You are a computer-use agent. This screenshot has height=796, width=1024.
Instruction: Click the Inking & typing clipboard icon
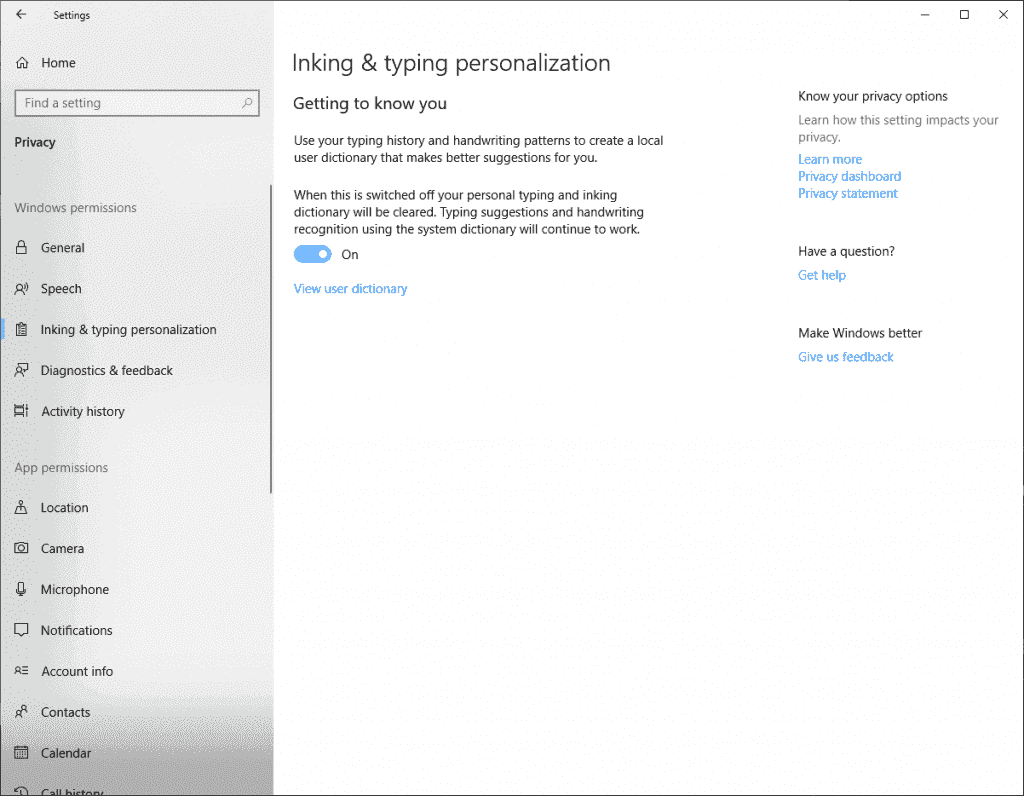22,330
